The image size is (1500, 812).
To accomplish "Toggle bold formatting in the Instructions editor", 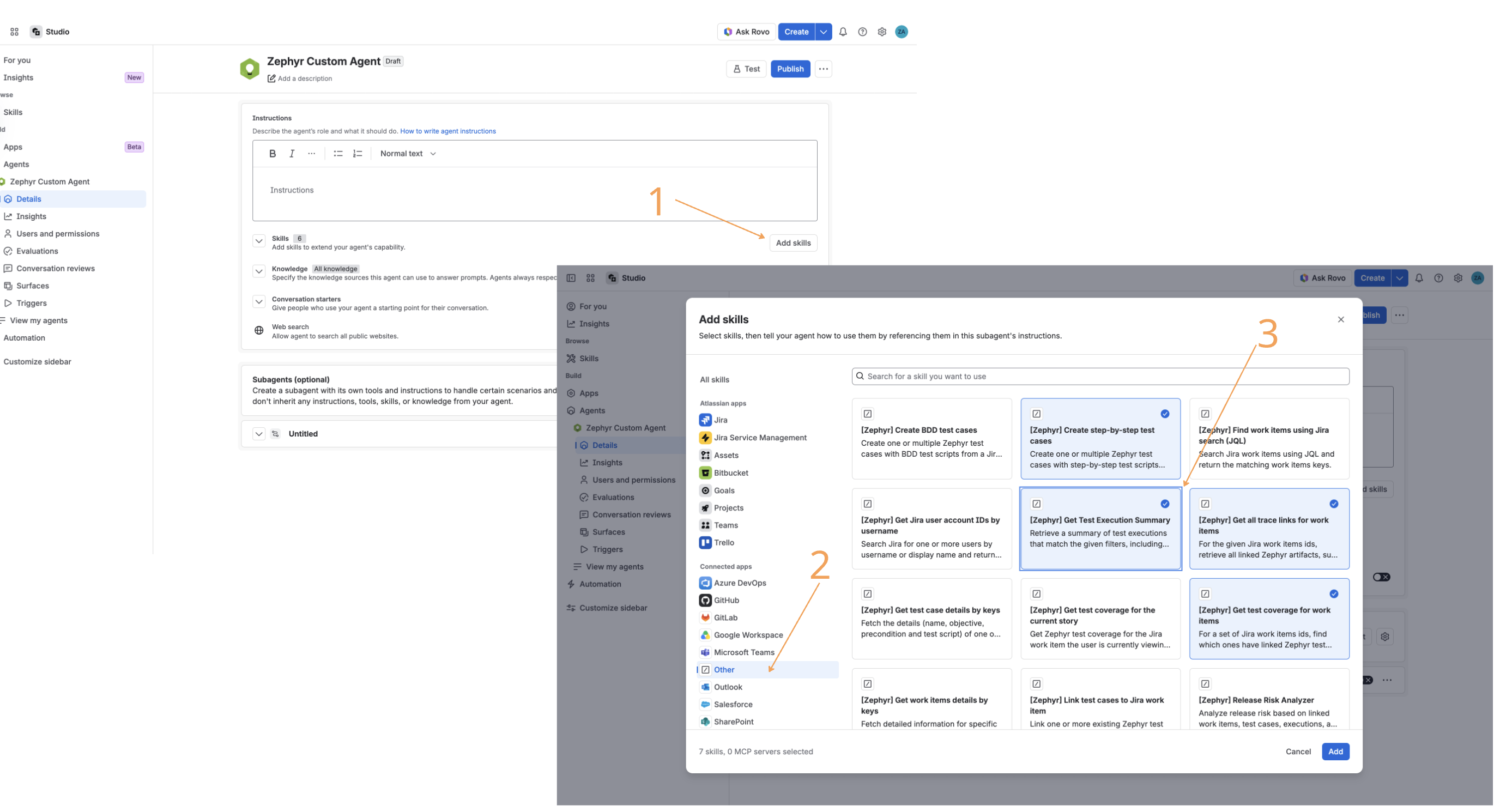I will pyautogui.click(x=273, y=154).
